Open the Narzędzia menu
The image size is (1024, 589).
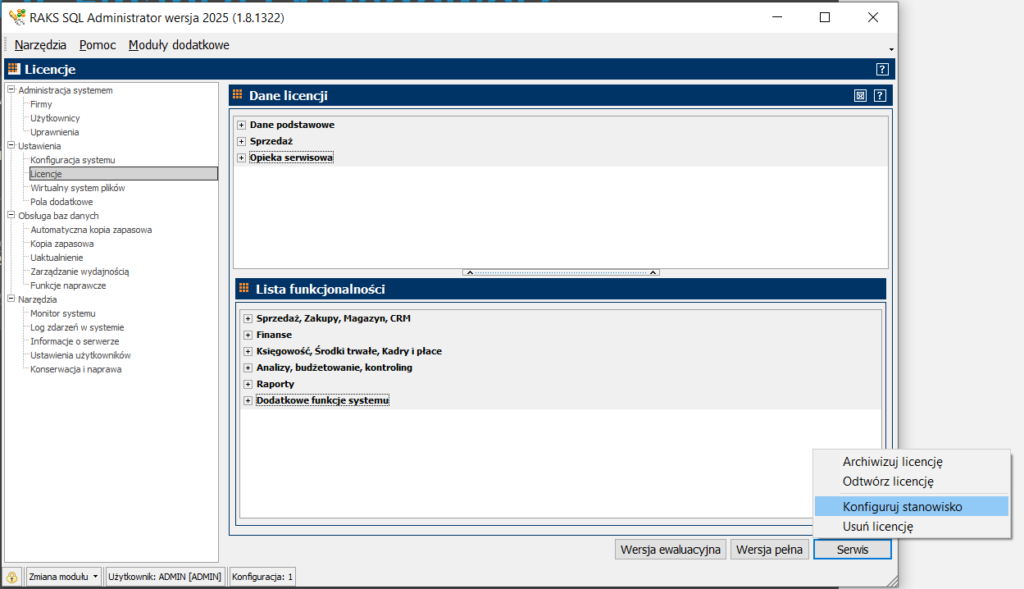(x=40, y=45)
